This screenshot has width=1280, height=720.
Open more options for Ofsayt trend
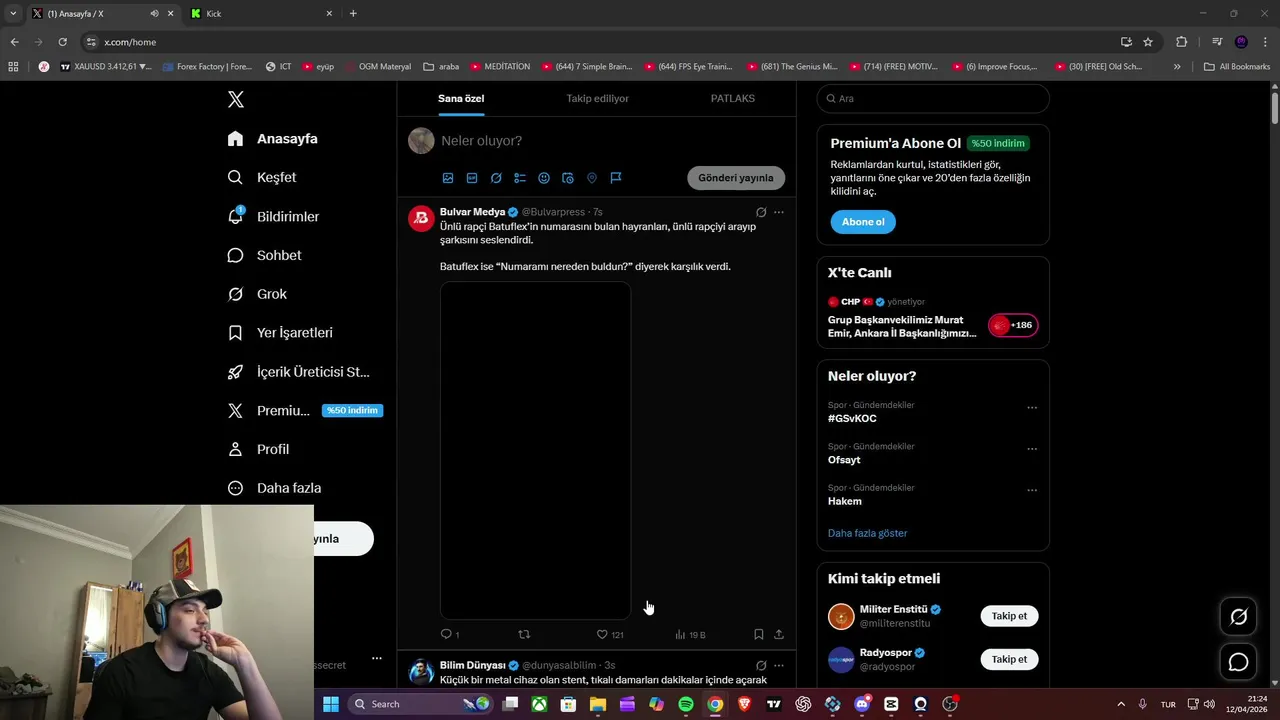(1032, 449)
